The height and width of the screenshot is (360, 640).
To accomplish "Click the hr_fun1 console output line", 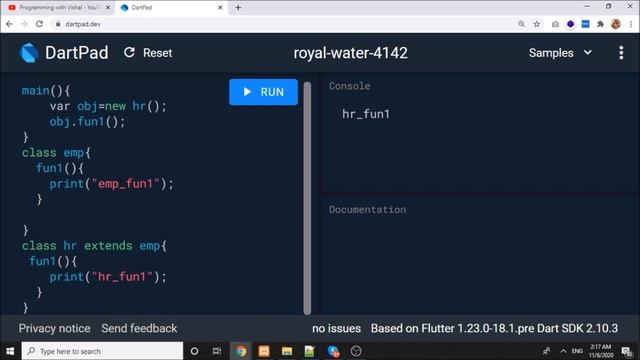I will click(x=366, y=114).
